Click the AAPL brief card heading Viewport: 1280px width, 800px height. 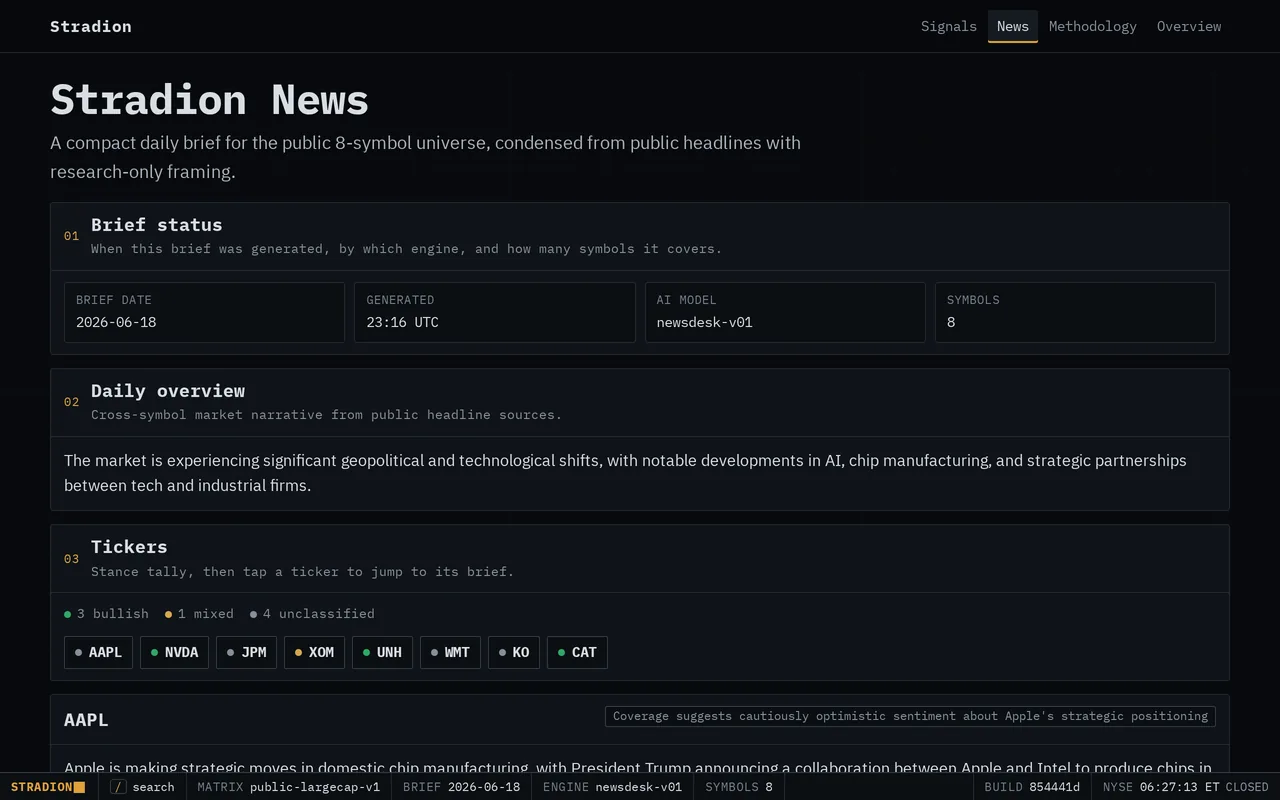[86, 720]
